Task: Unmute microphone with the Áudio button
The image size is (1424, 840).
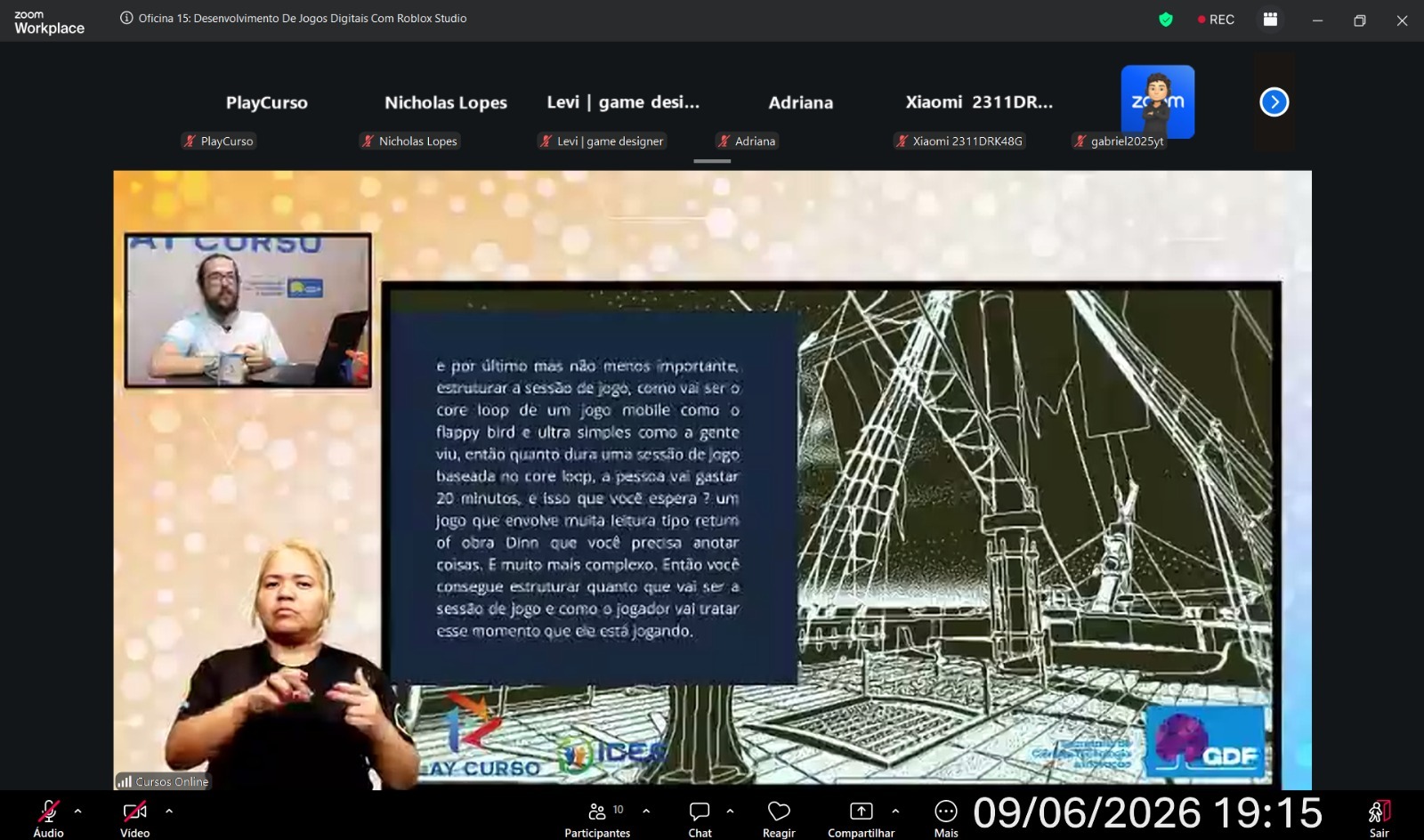Action: click(49, 818)
